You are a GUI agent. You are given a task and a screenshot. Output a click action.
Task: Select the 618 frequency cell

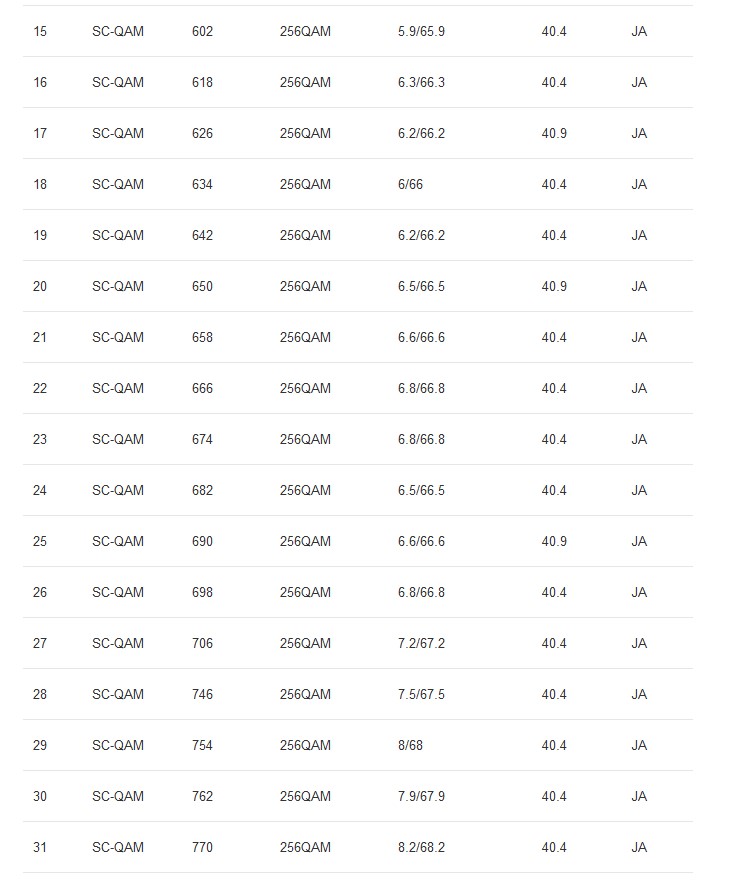pyautogui.click(x=202, y=82)
